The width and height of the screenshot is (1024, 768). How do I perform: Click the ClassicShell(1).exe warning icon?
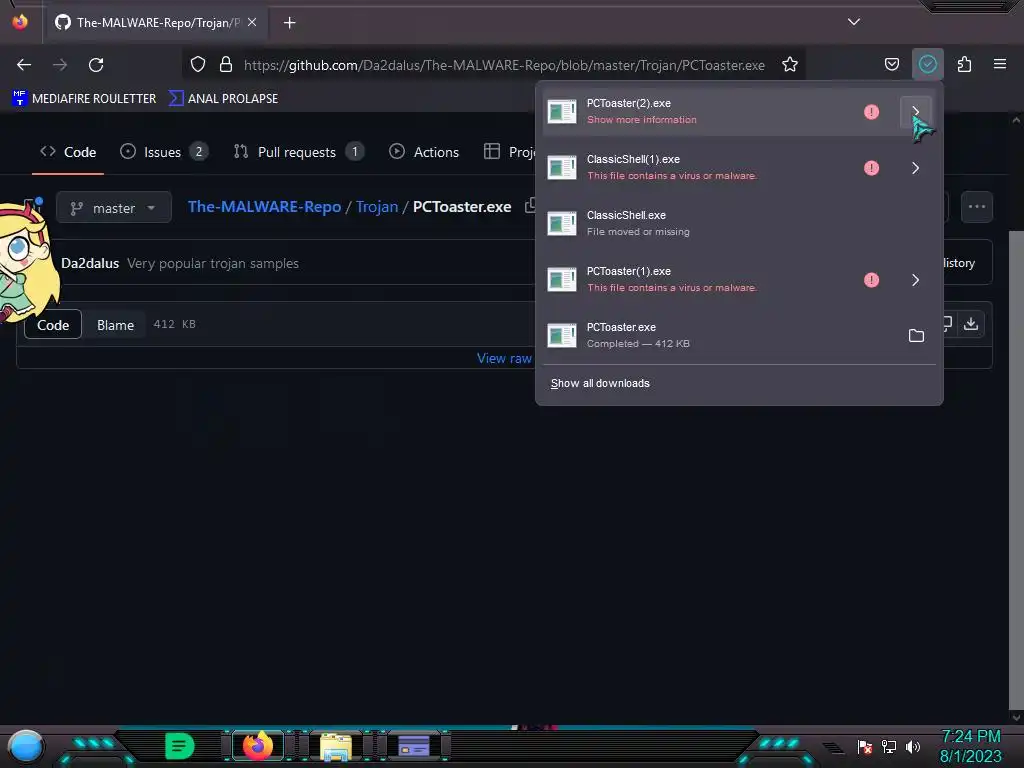pyautogui.click(x=871, y=168)
